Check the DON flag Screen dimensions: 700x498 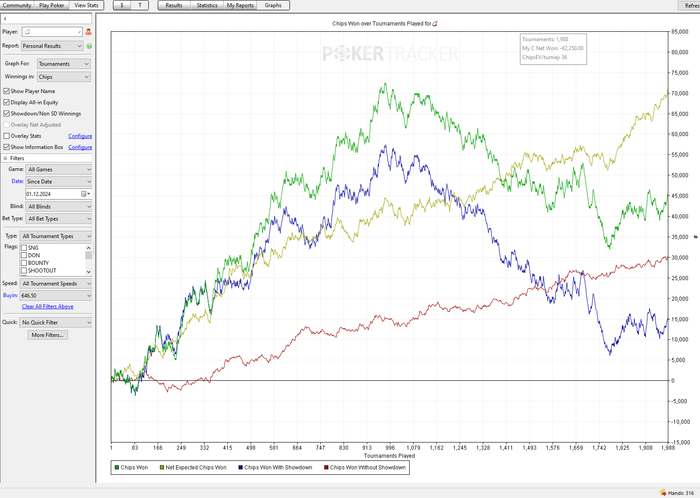click(x=24, y=255)
